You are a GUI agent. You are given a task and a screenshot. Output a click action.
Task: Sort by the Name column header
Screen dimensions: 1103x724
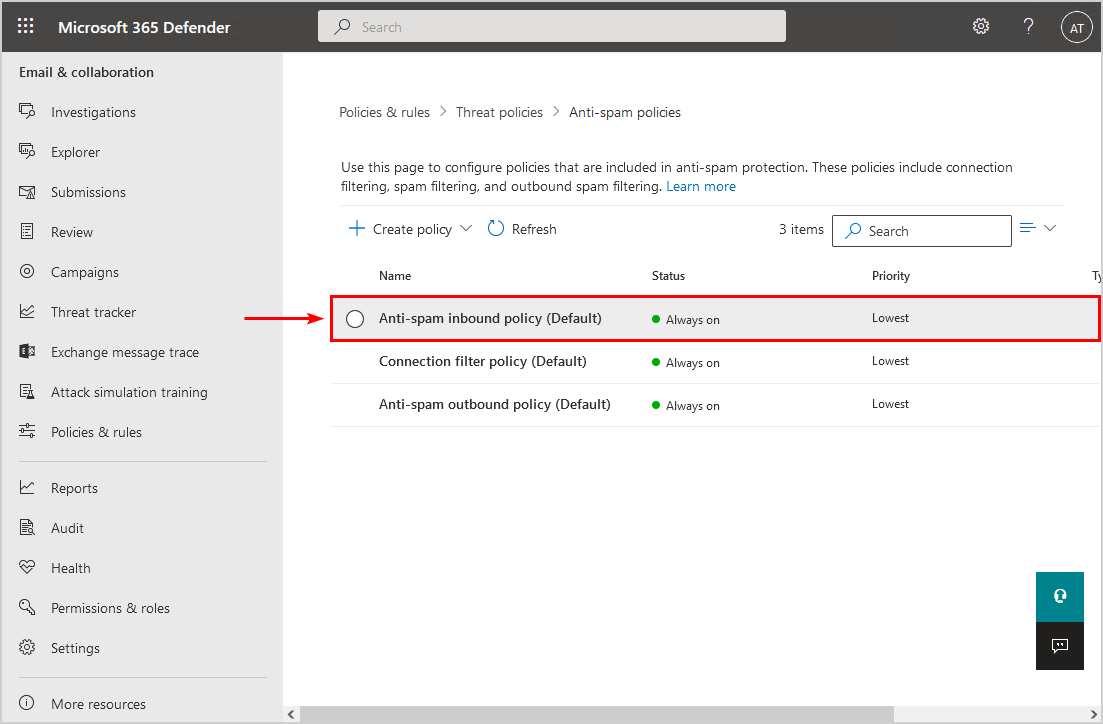coord(395,276)
